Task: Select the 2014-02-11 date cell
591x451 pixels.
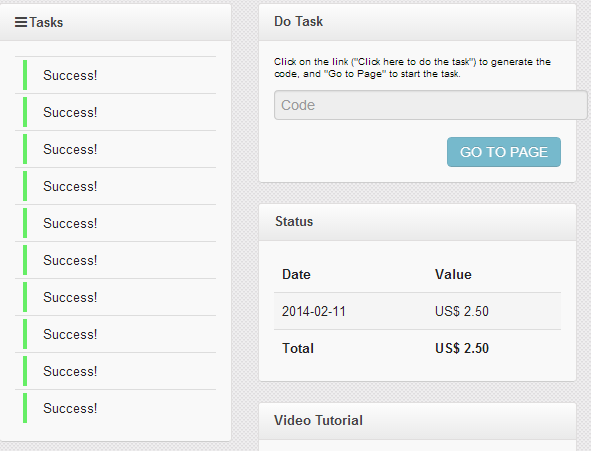Action: [314, 311]
